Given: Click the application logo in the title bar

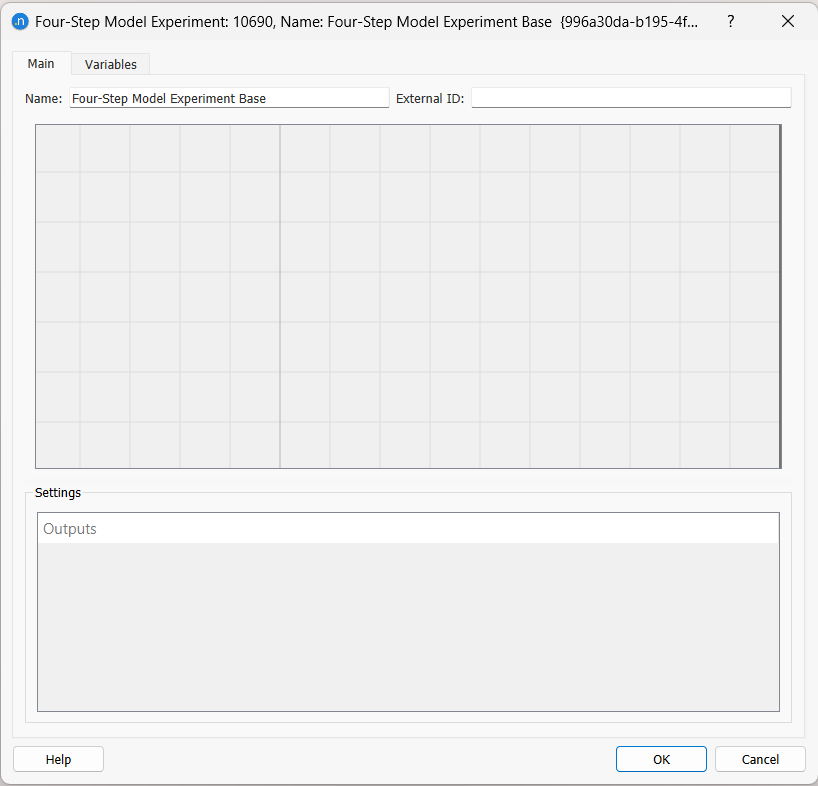Looking at the screenshot, I should click(20, 21).
